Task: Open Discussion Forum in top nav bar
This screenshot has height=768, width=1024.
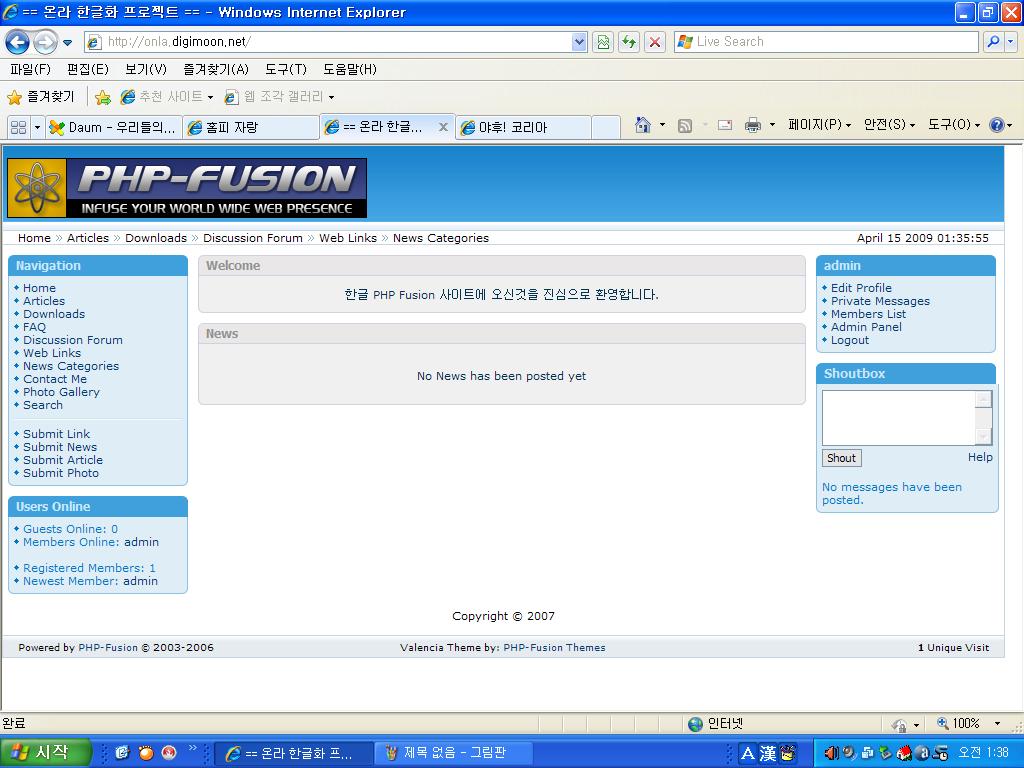Action: 253,238
